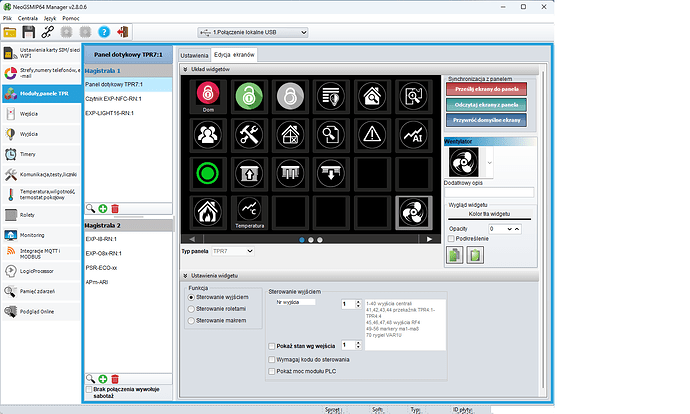Viewport: 690px width, 414px height.
Task: Open the Plik menu
Action: click(7, 18)
